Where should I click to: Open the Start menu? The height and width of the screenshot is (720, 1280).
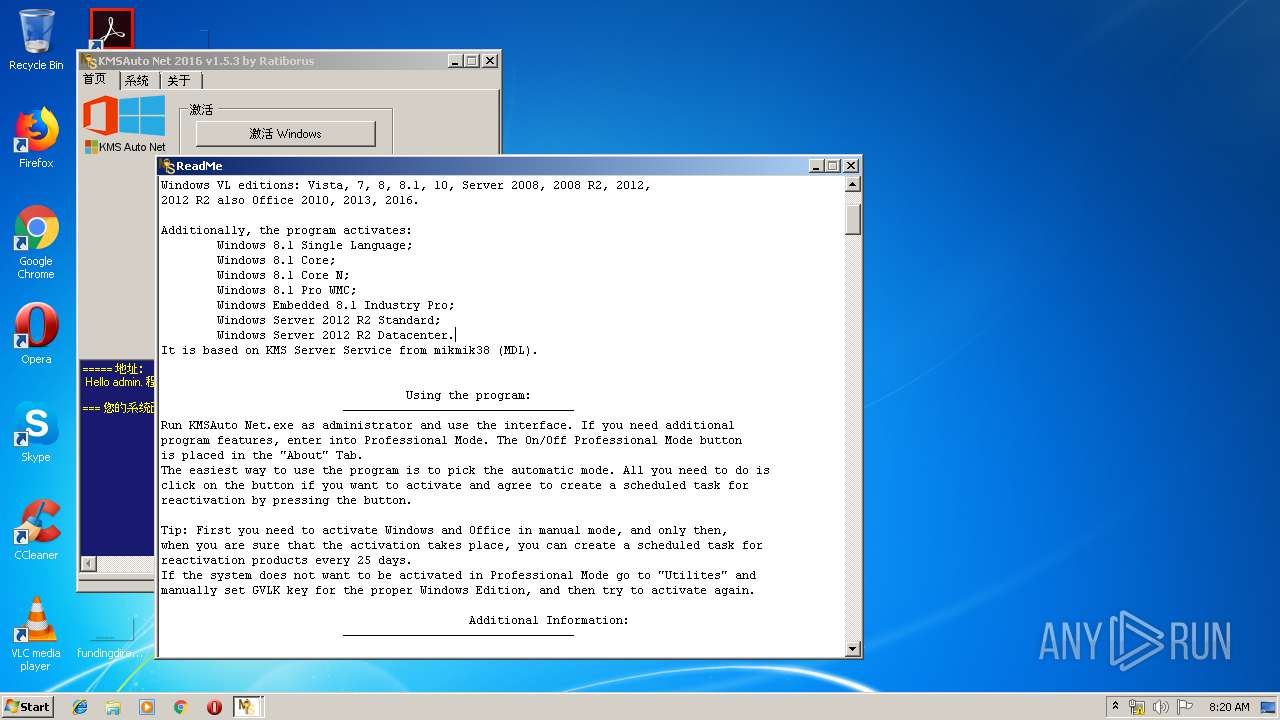point(27,707)
